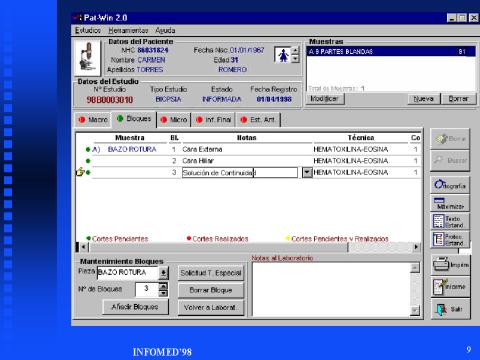480x360 pixels.
Task: Click the Añadir Bloques button
Action: point(135,307)
